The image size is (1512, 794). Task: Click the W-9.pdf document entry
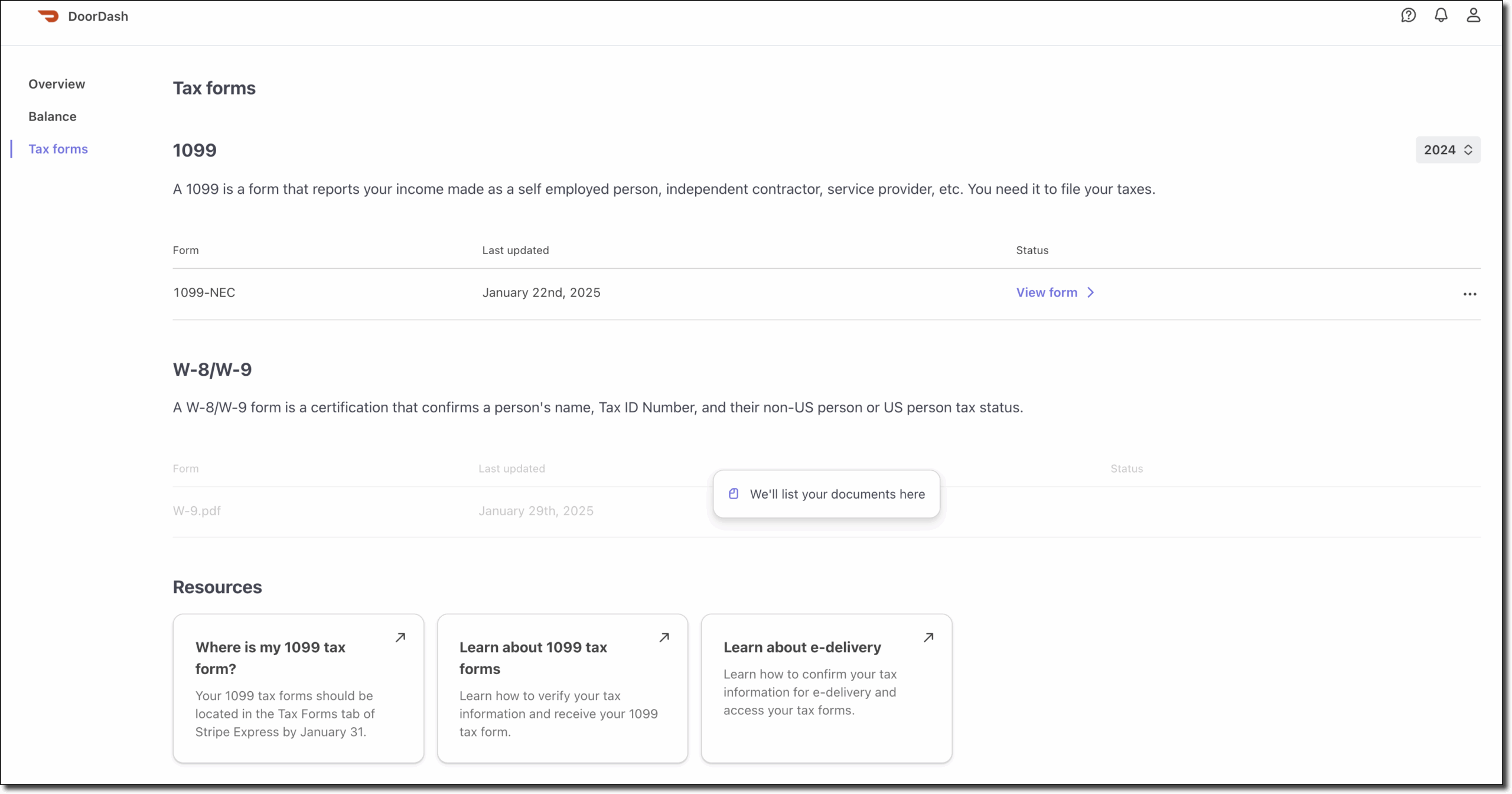point(197,511)
